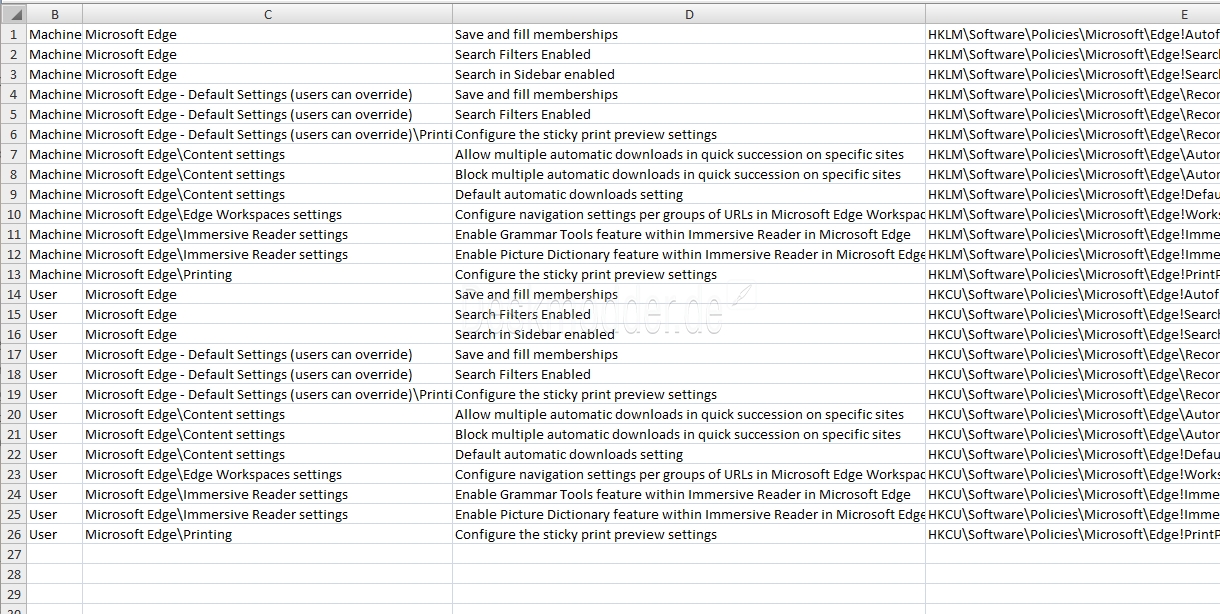This screenshot has height=614, width=1220.
Task: Click row 13 "HKLM\Software\Policies\Microsoft\Edge!PrintP" cell
Action: point(1073,274)
